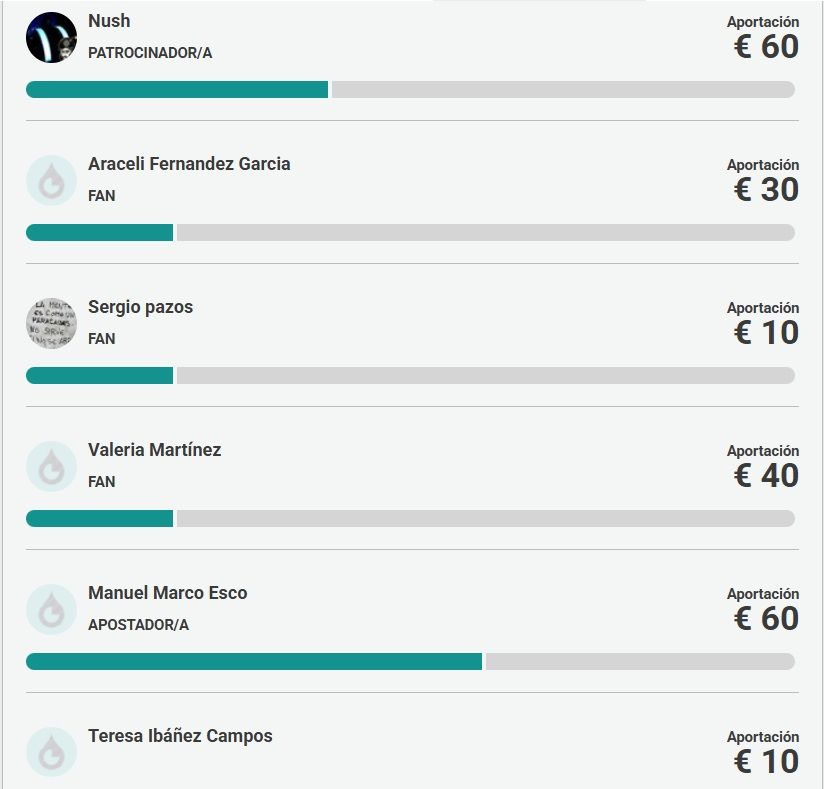Click the PATROCINADOR/A label under Nush

click(x=150, y=53)
